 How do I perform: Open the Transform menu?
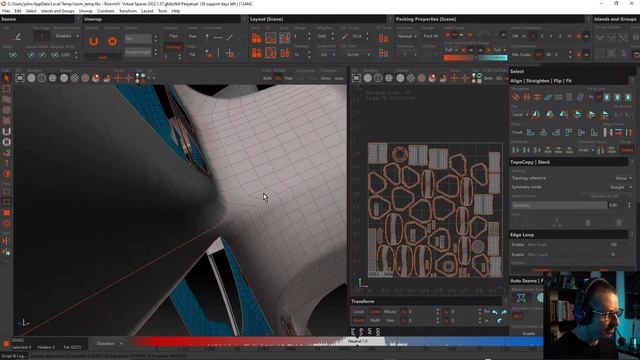coord(128,11)
